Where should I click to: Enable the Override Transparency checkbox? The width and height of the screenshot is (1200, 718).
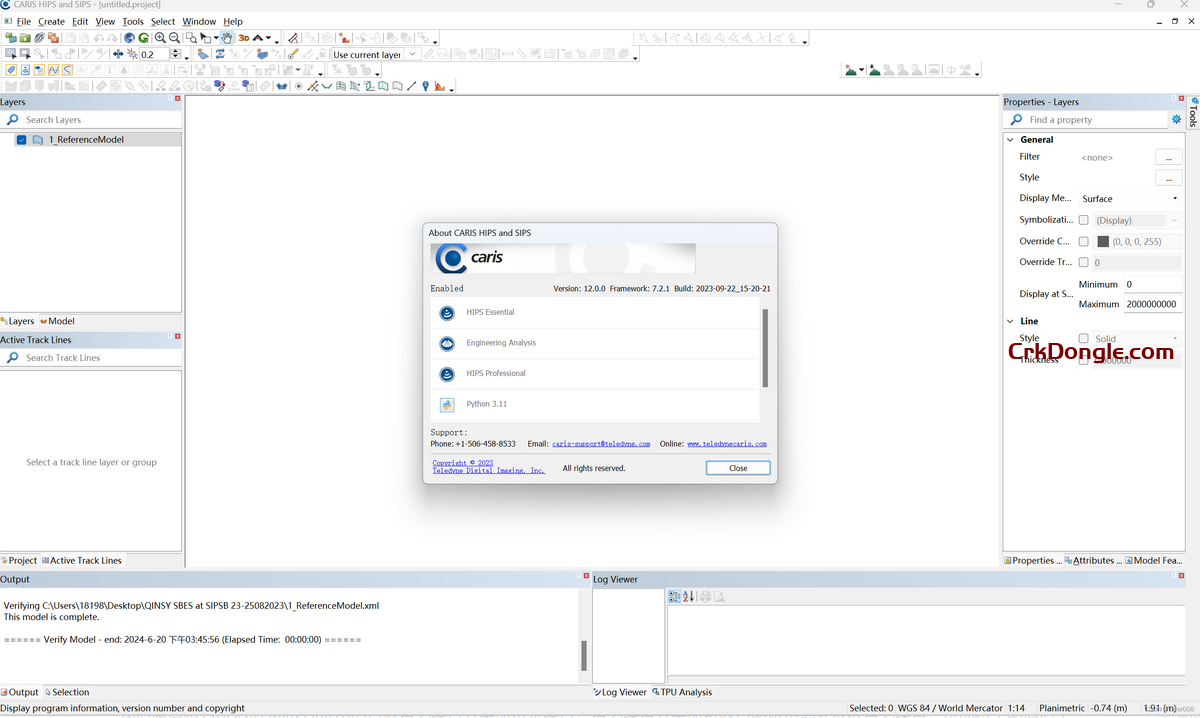coord(1083,262)
